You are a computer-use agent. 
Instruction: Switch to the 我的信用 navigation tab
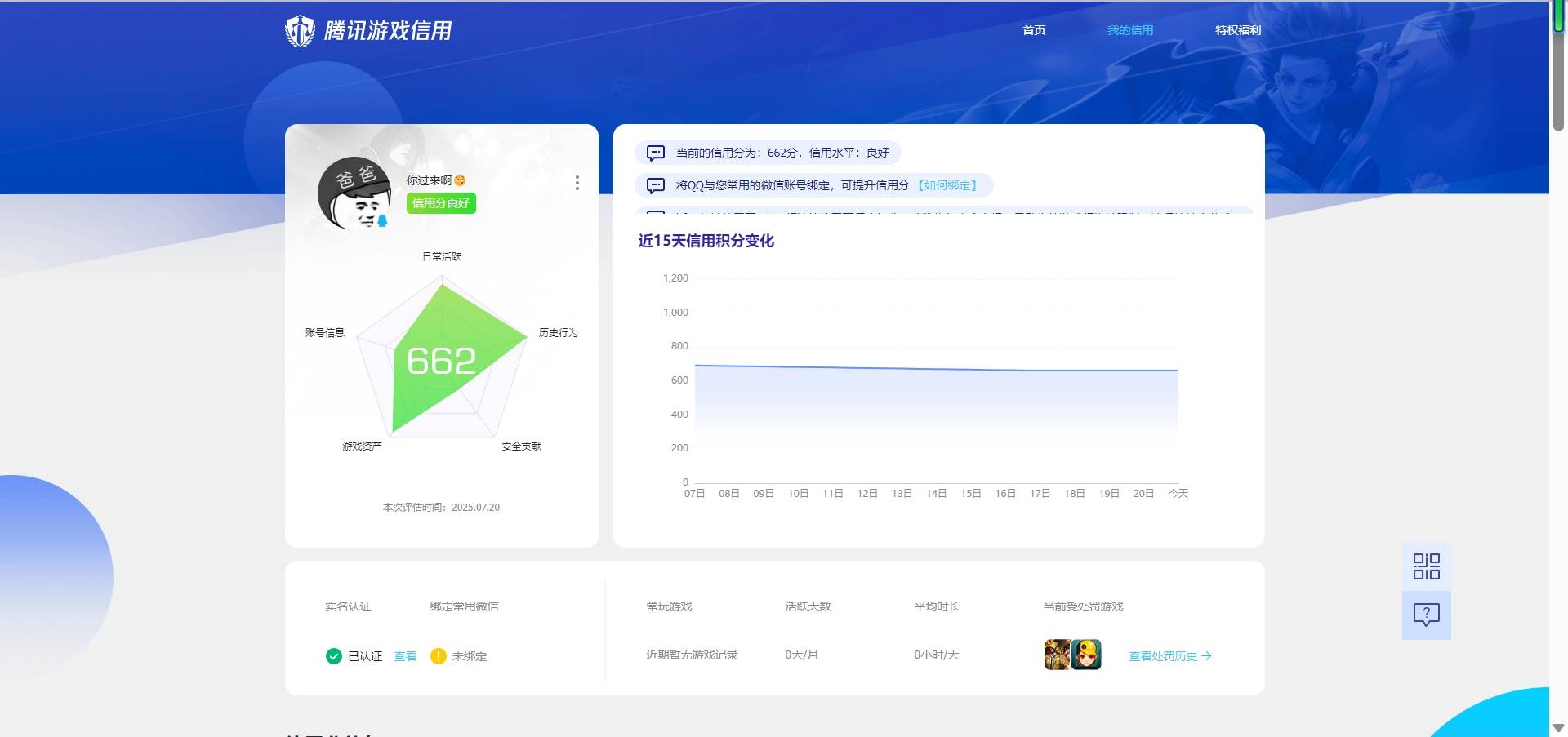[x=1130, y=30]
